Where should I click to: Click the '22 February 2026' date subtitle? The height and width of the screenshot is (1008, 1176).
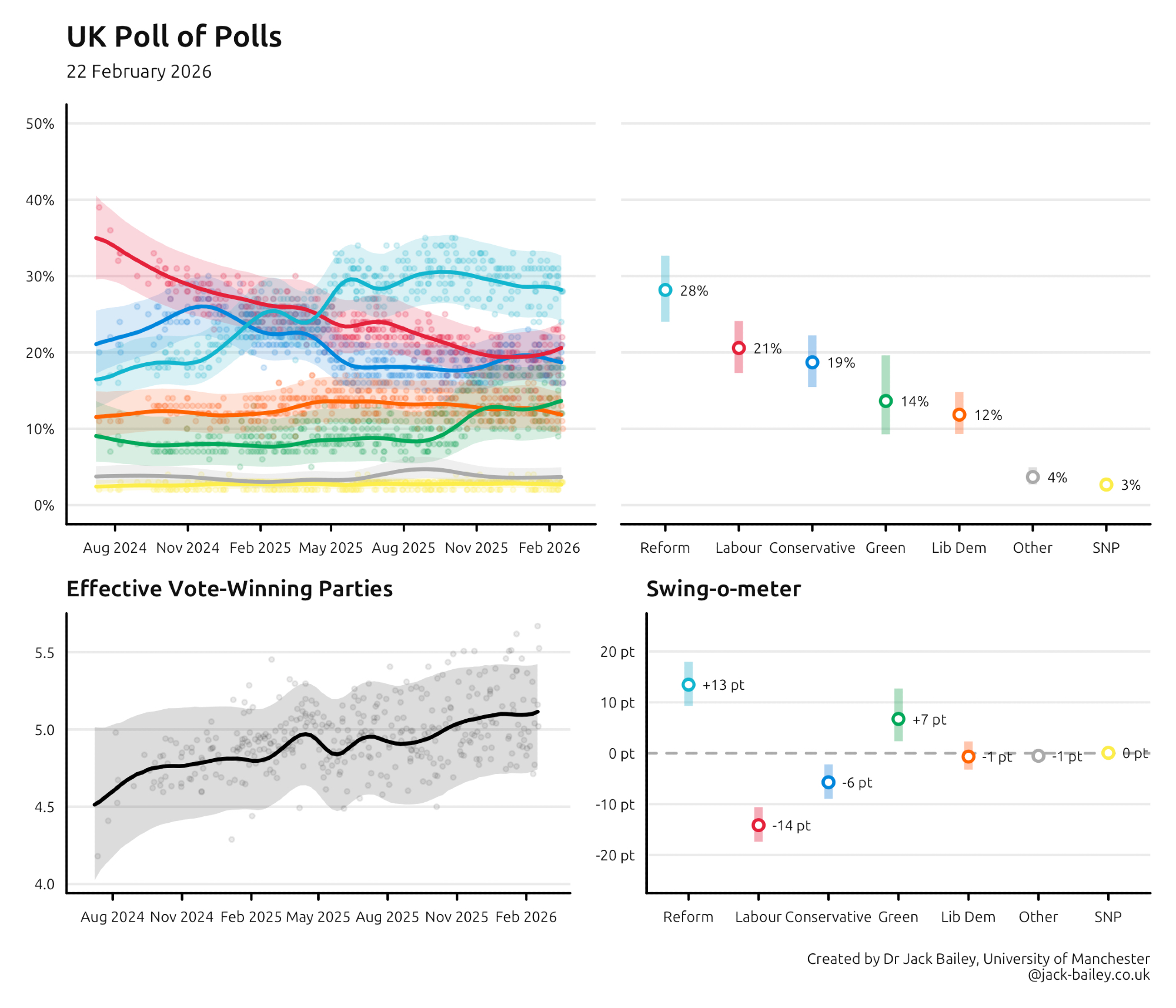(139, 72)
